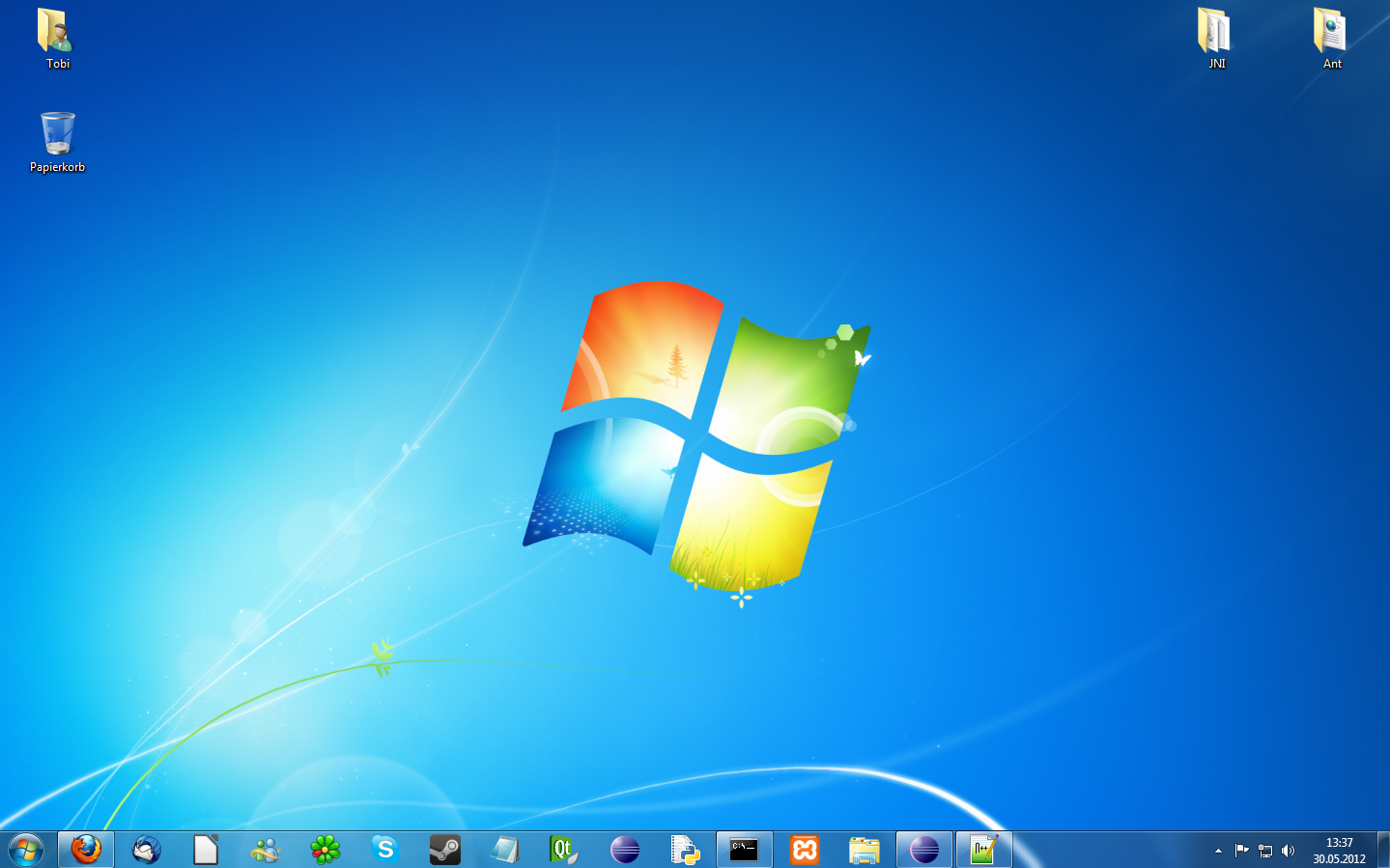Open Skype from the taskbar
Image resolution: width=1390 pixels, height=868 pixels.
(x=385, y=850)
